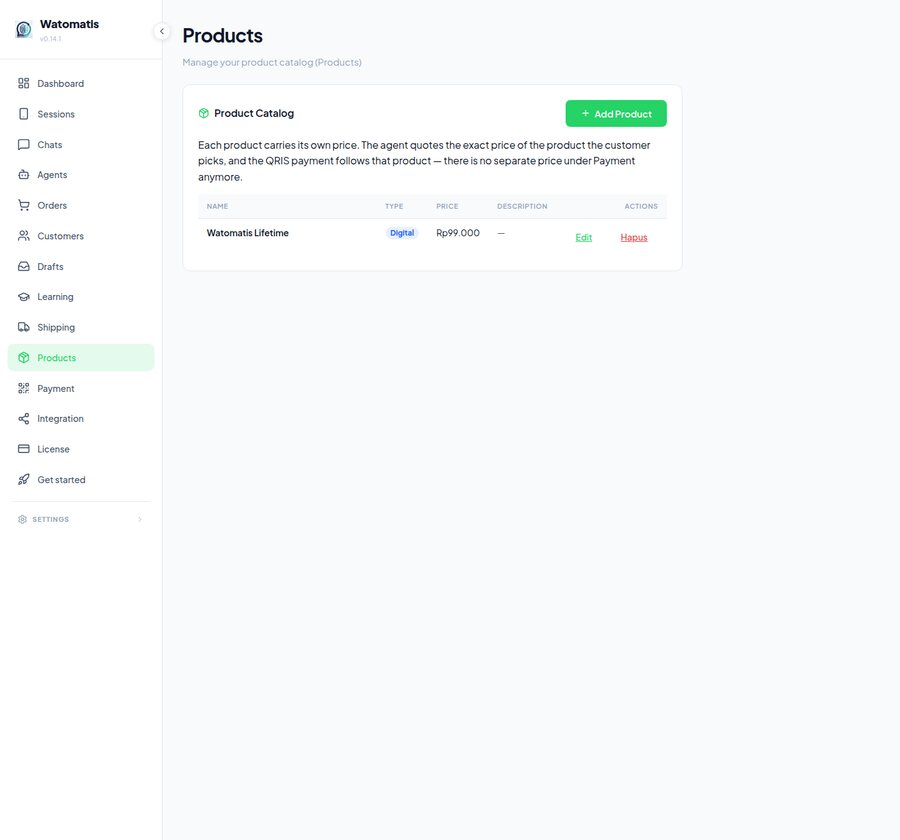Click the Drafts inbox icon

click(x=24, y=266)
